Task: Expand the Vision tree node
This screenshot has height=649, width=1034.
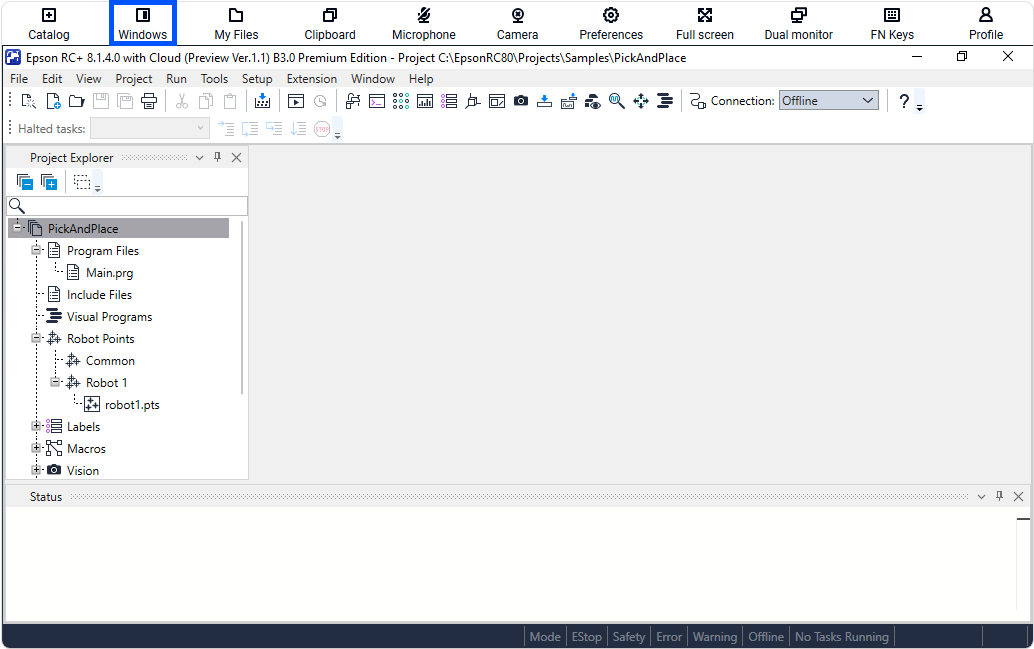Action: 36,470
